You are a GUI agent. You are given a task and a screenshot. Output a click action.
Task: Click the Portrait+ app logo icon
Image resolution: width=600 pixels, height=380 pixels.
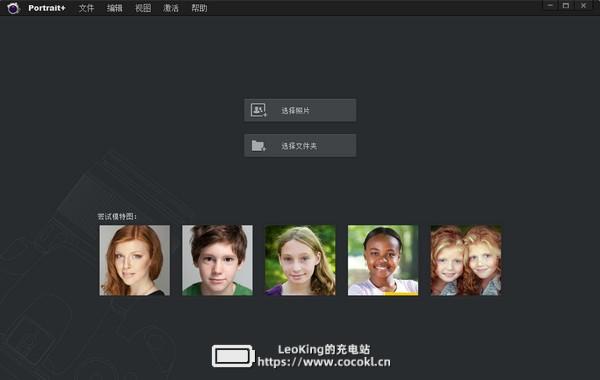13,8
